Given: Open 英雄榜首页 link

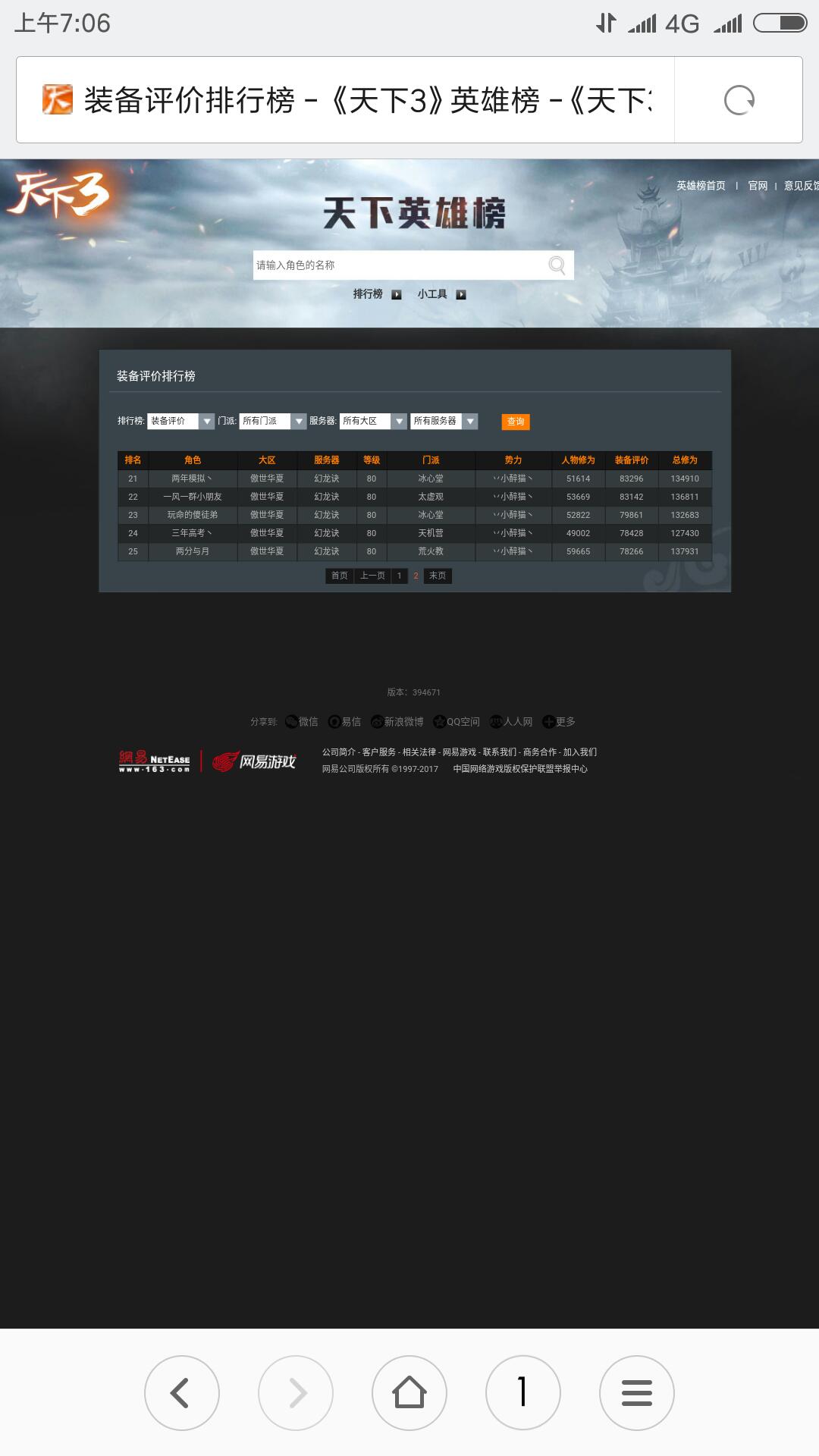Looking at the screenshot, I should coord(701,186).
